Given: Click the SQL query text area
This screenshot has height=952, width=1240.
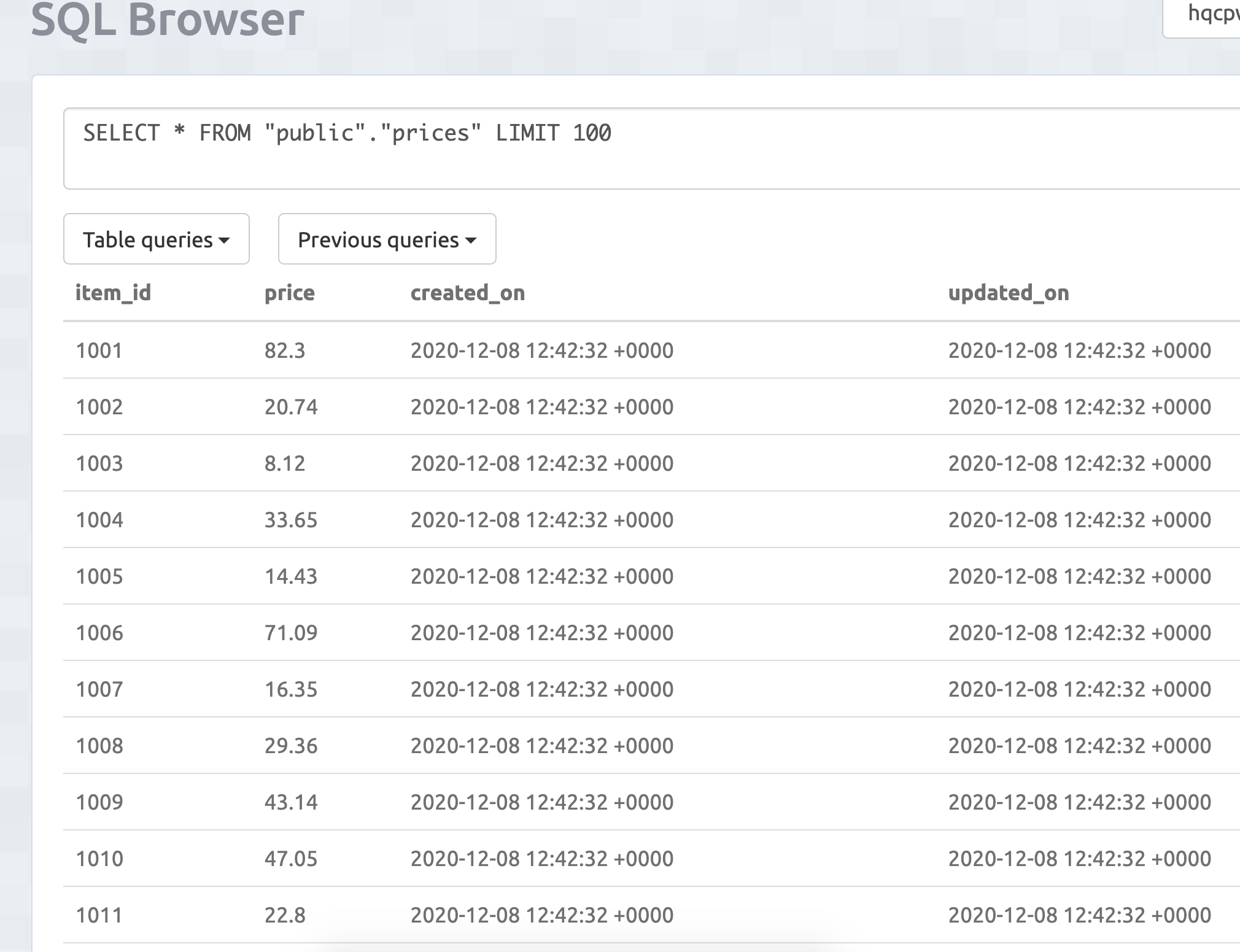Looking at the screenshot, I should point(651,149).
